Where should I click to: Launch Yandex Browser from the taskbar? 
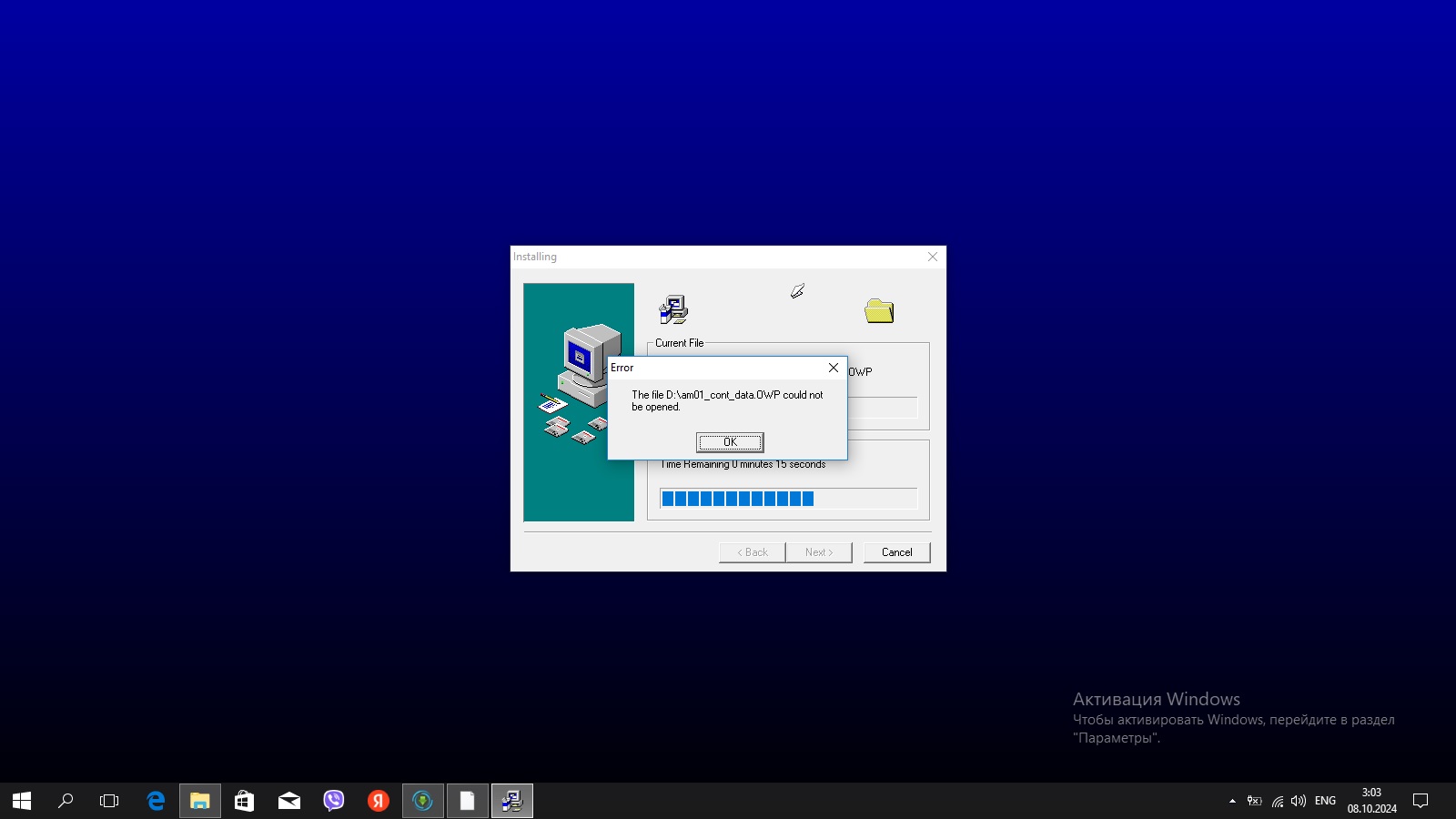click(379, 801)
